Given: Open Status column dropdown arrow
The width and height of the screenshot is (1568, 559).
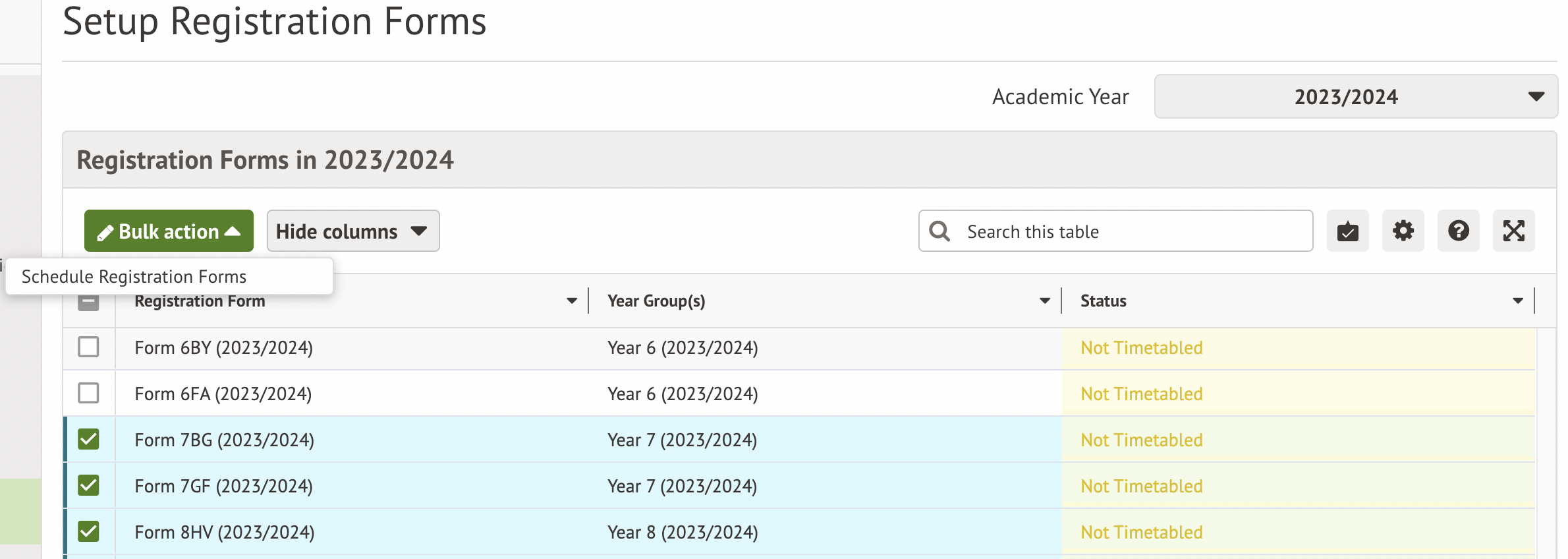Looking at the screenshot, I should click(1518, 301).
